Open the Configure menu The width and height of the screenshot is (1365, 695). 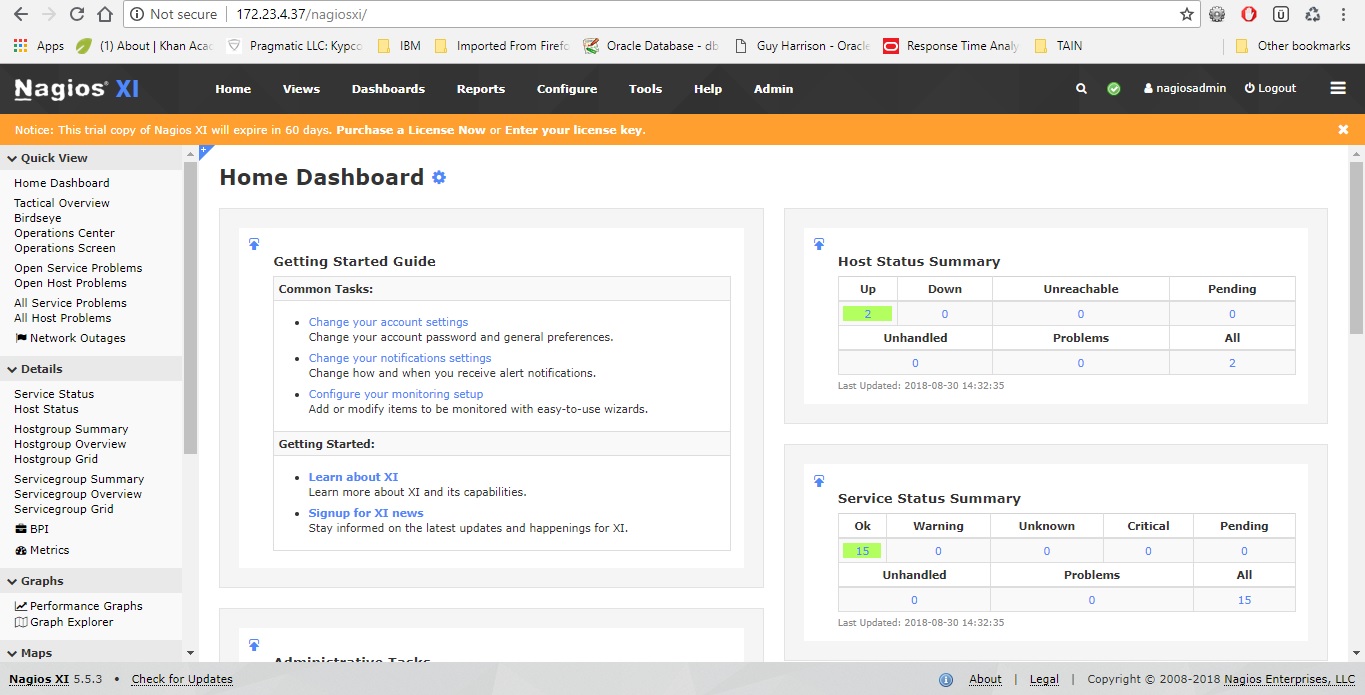[x=567, y=89]
